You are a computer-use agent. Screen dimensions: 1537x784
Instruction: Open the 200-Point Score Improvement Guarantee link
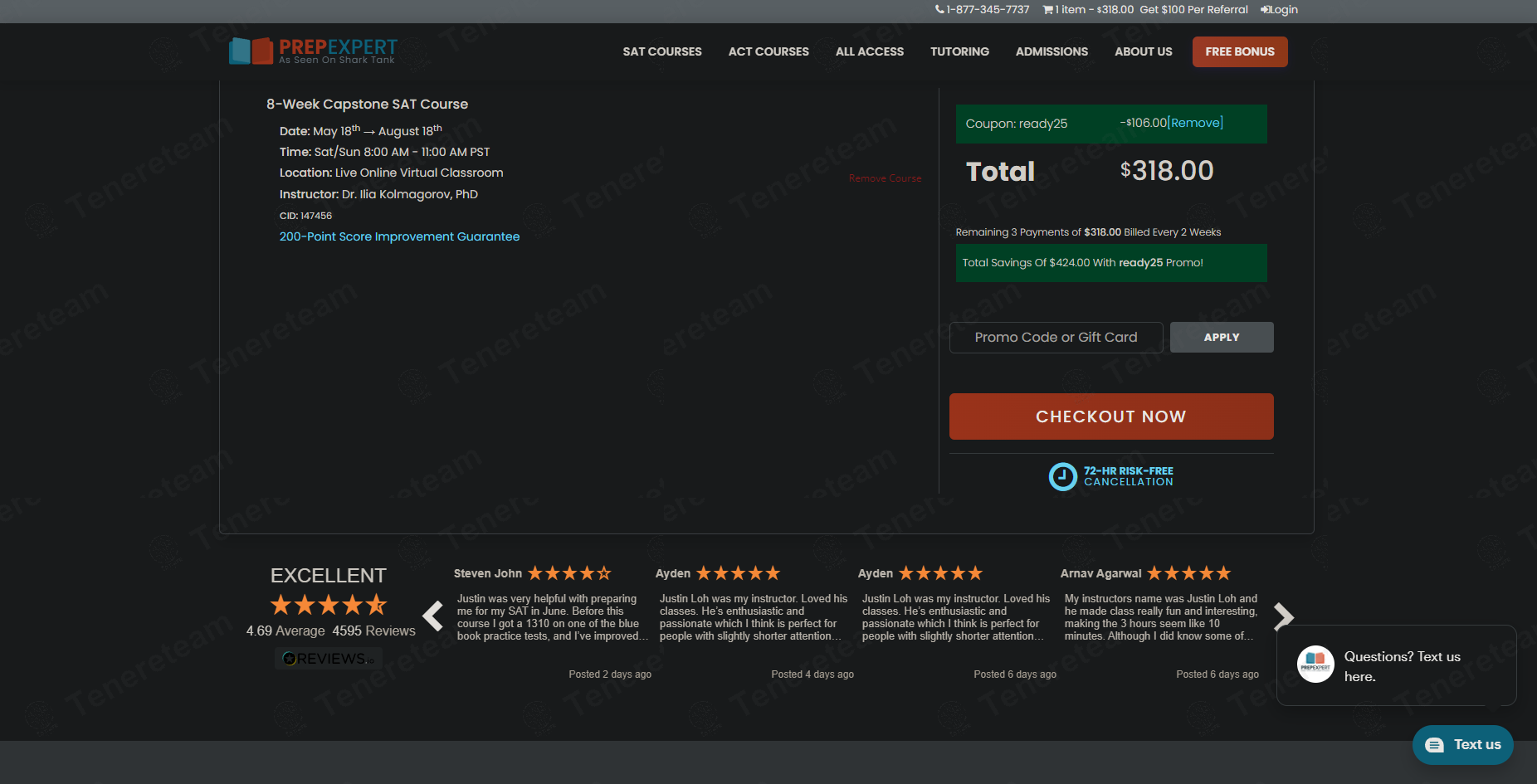coord(399,236)
